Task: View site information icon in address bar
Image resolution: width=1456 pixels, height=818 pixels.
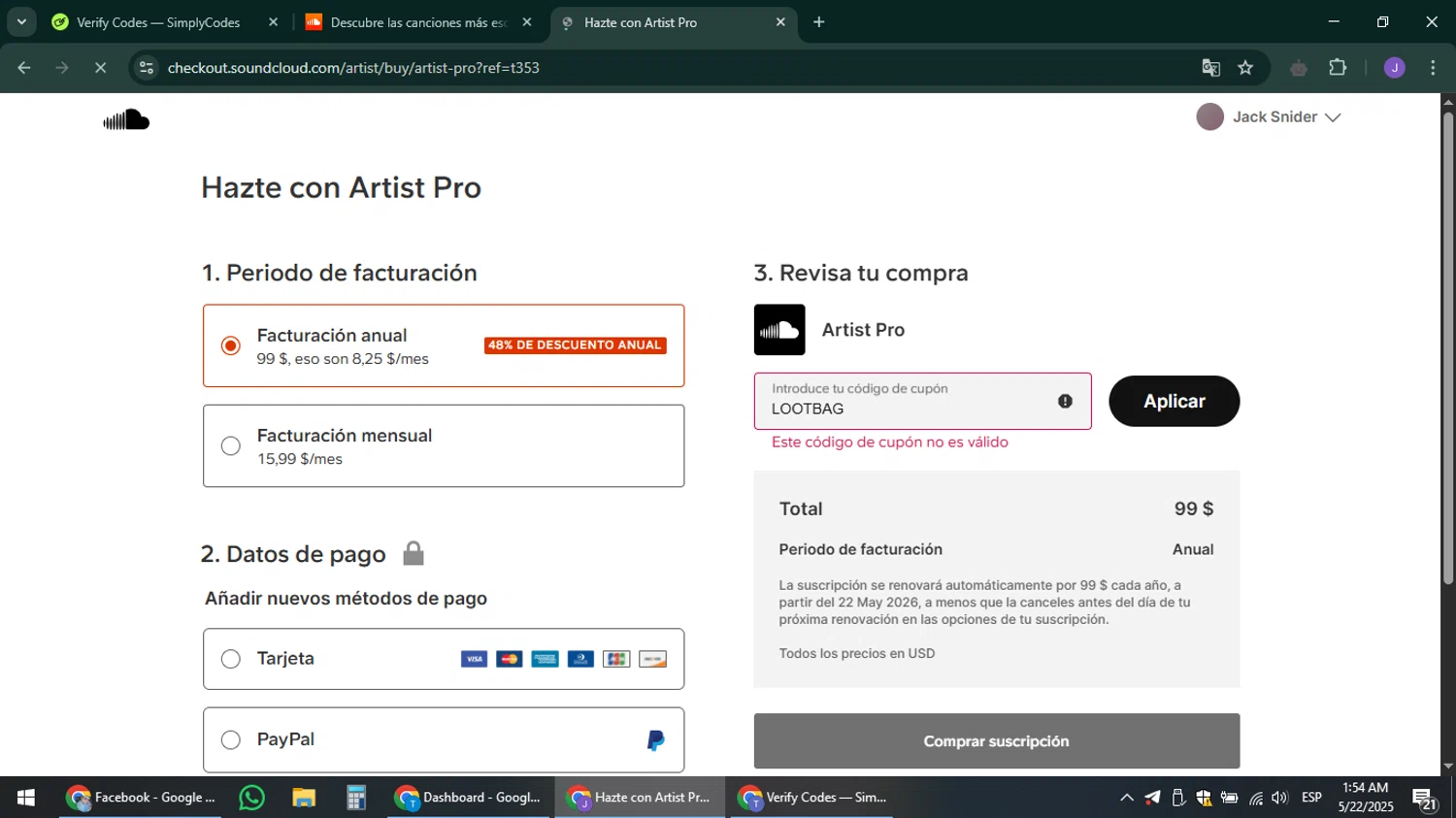Action: (x=147, y=68)
